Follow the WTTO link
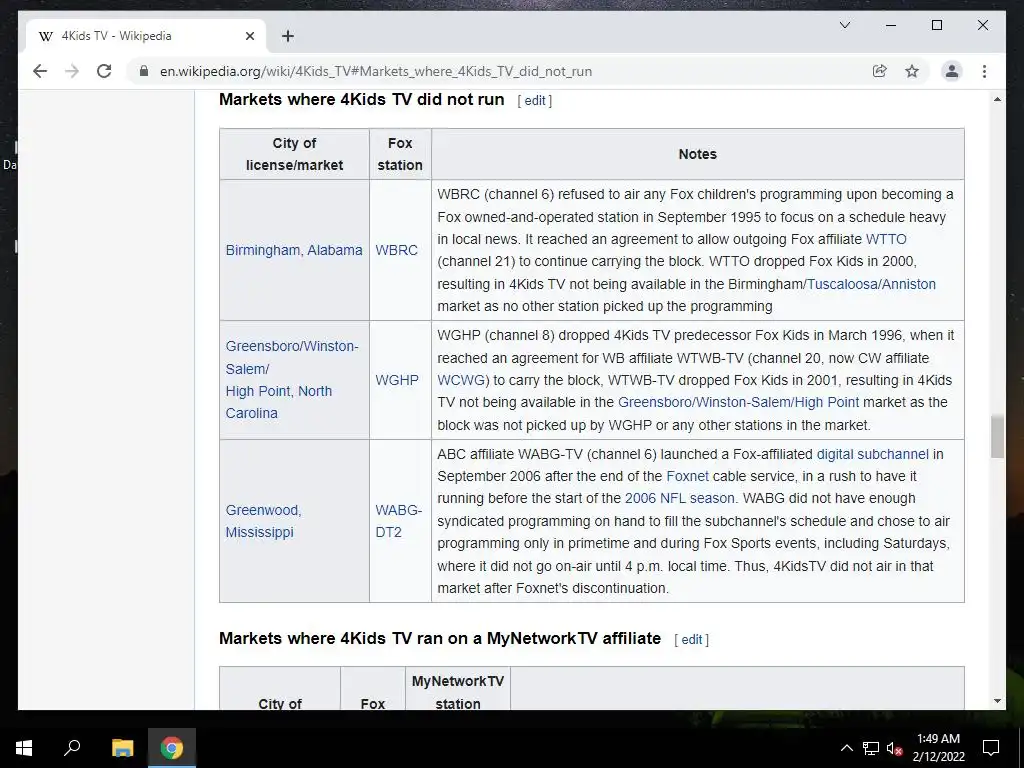This screenshot has height=768, width=1024. click(886, 239)
